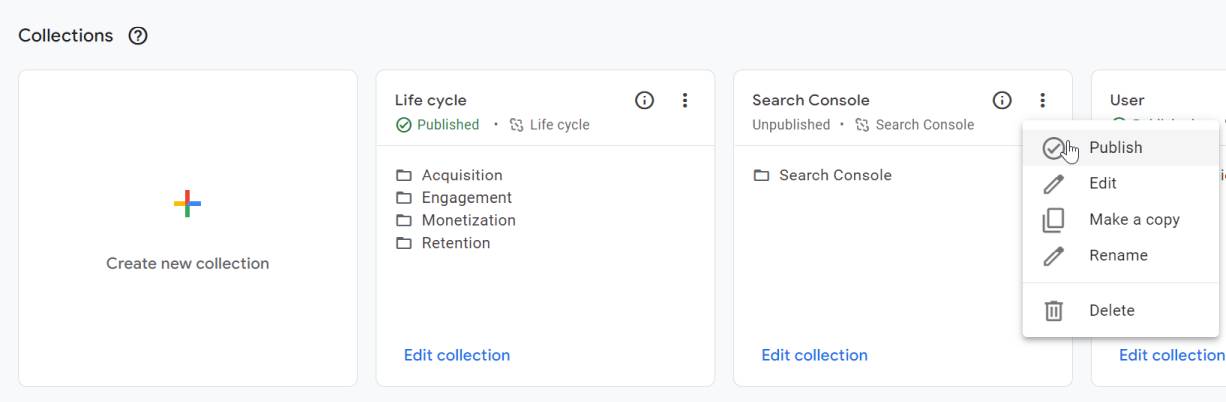Open Edit collection link under User card
This screenshot has height=402, width=1226.
click(1172, 355)
